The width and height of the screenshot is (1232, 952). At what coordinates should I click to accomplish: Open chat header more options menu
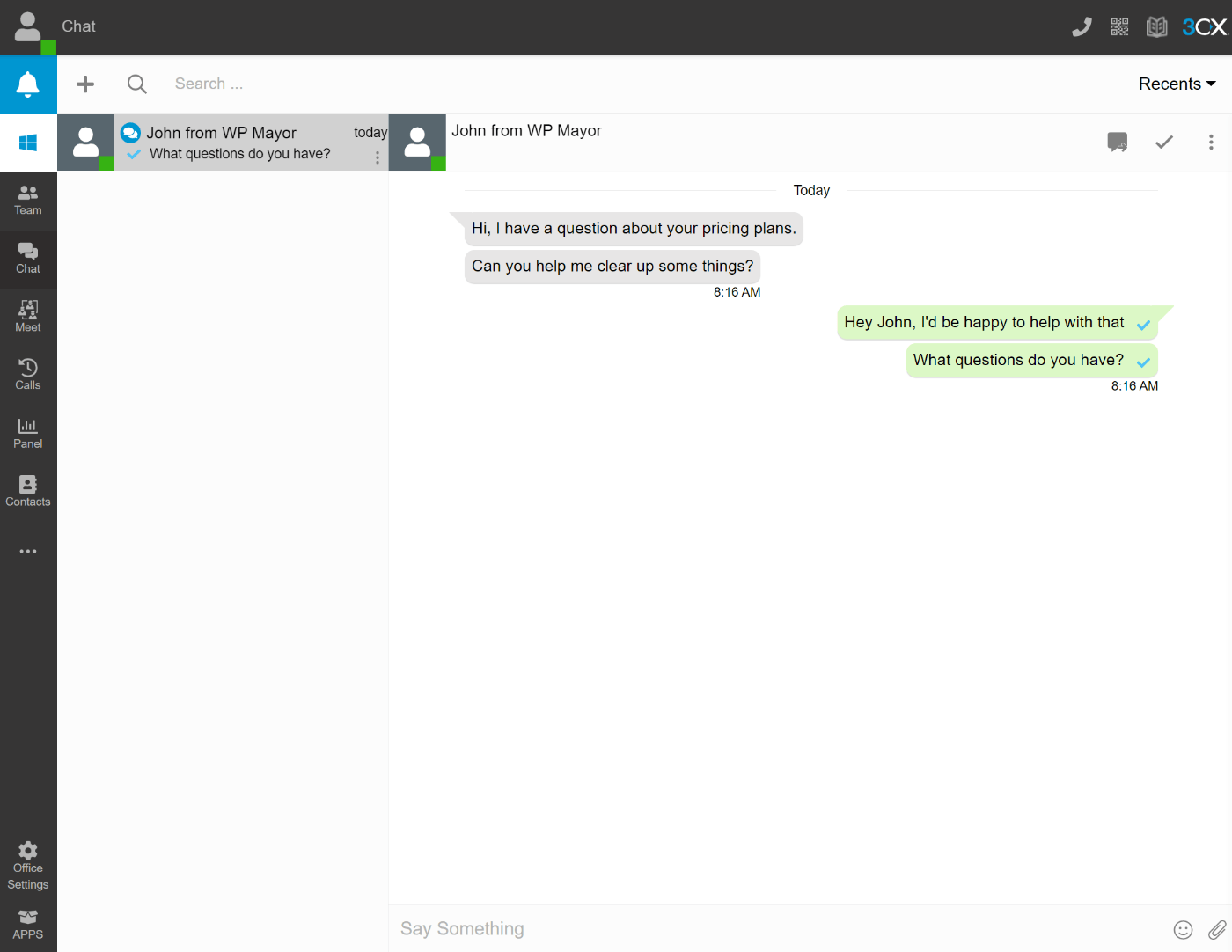click(x=1211, y=142)
